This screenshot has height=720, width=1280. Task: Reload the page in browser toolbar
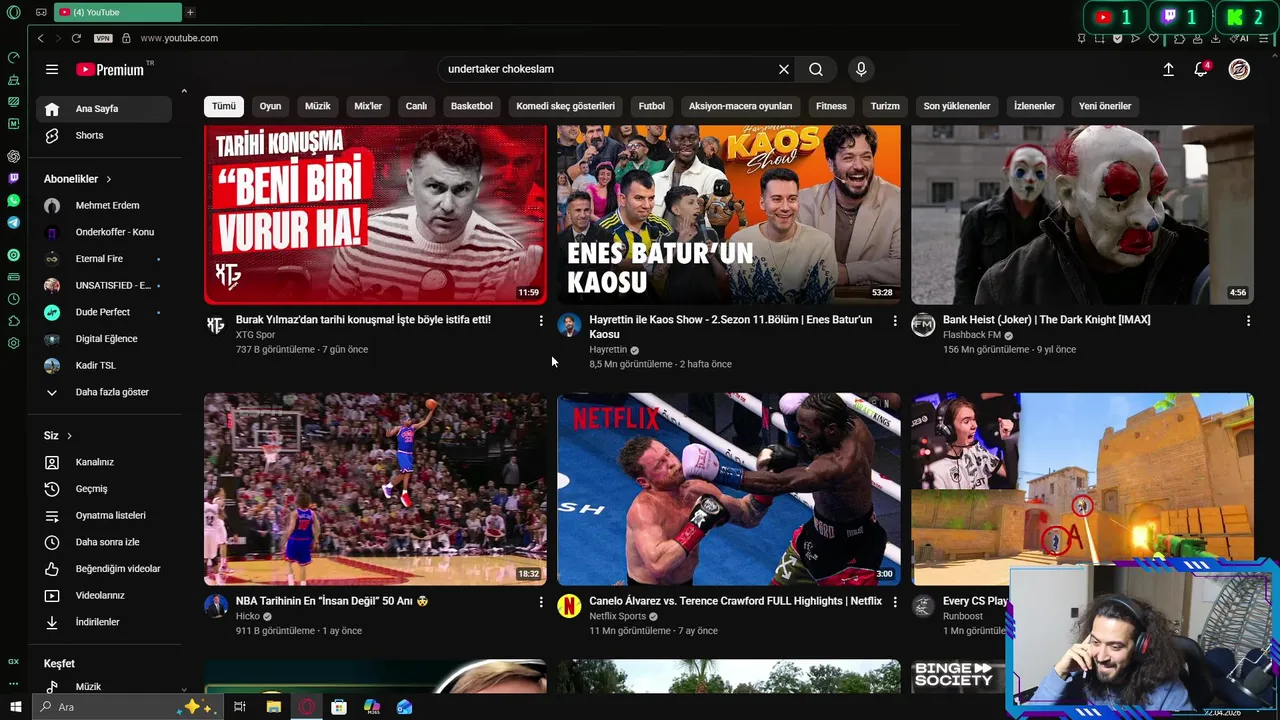pos(76,38)
